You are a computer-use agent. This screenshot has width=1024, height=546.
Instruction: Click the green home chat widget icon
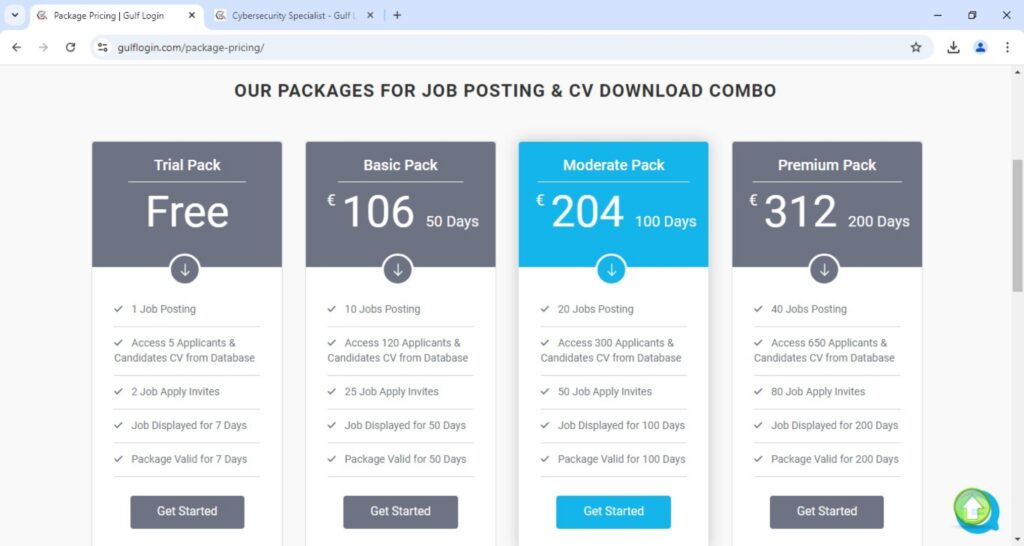pos(974,509)
